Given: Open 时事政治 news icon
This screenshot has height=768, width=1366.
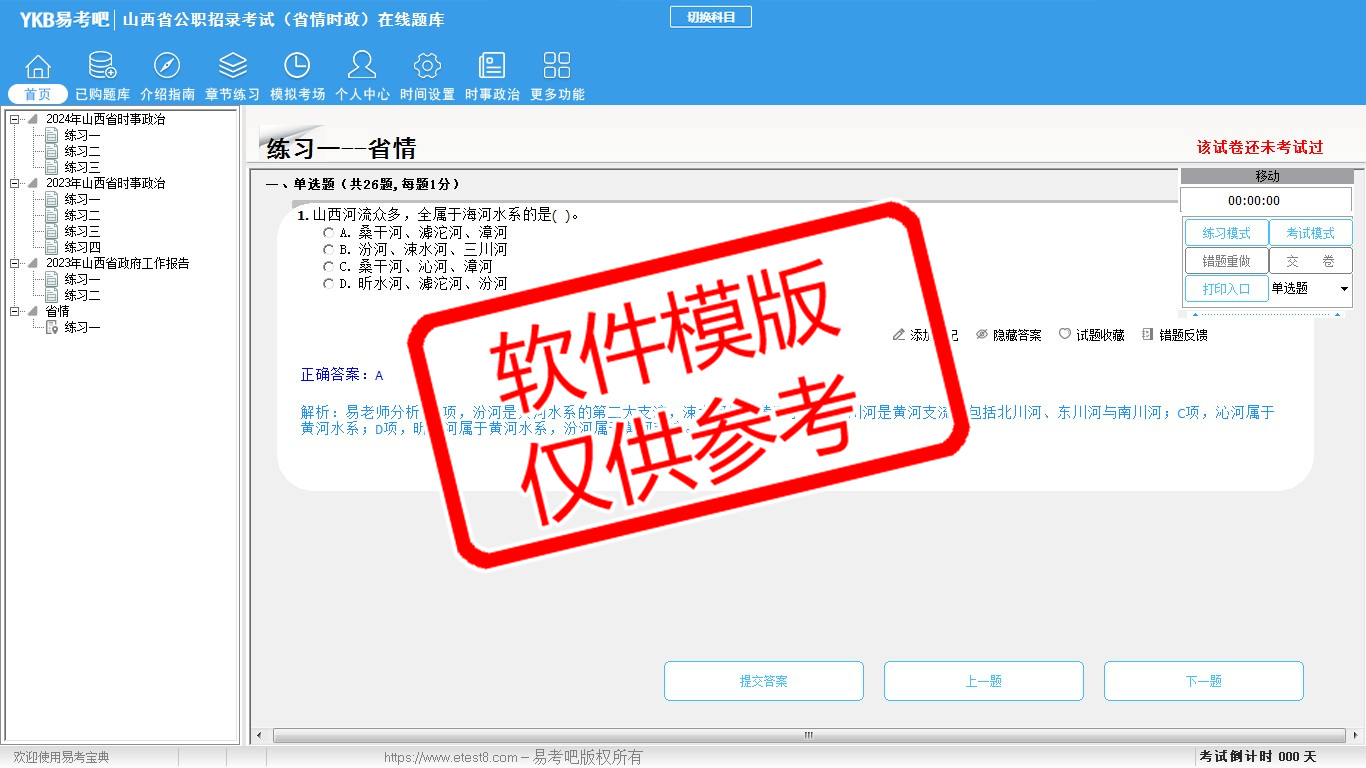Looking at the screenshot, I should click(x=492, y=67).
